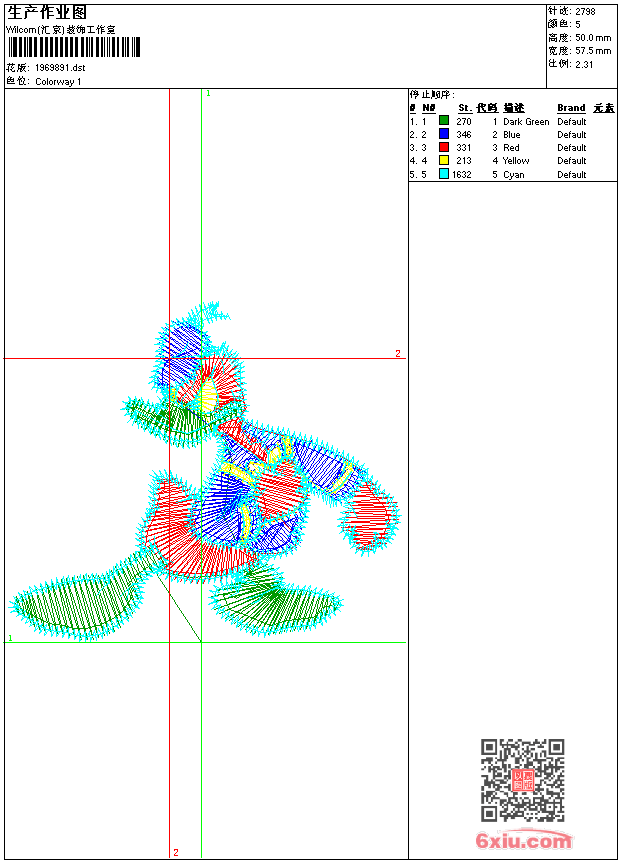Click the Blue color swatch
Screen dimensions: 620x860
tap(444, 134)
